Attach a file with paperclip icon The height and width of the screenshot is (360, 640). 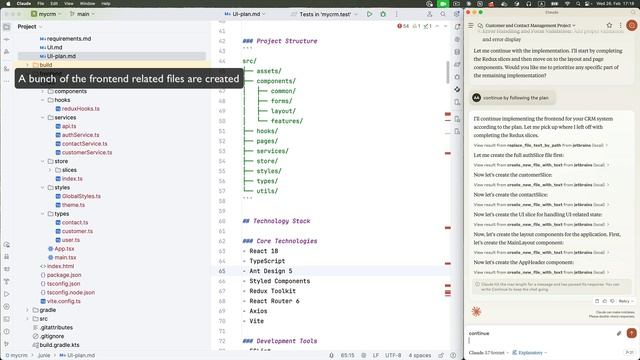pyautogui.click(x=619, y=333)
